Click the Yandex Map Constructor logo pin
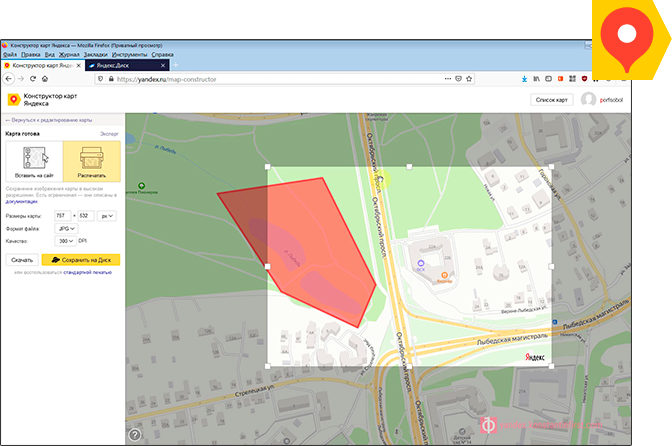 tap(14, 100)
